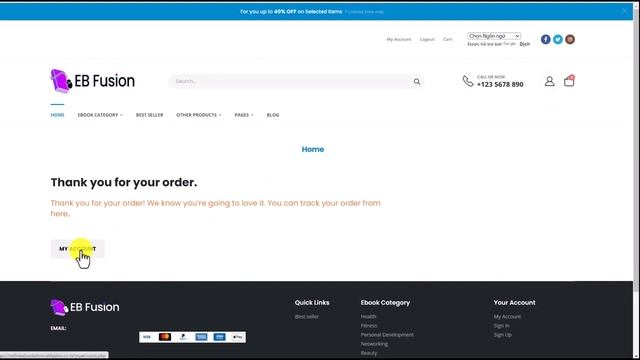
Task: Open the shopping cart bag icon
Action: pos(569,81)
